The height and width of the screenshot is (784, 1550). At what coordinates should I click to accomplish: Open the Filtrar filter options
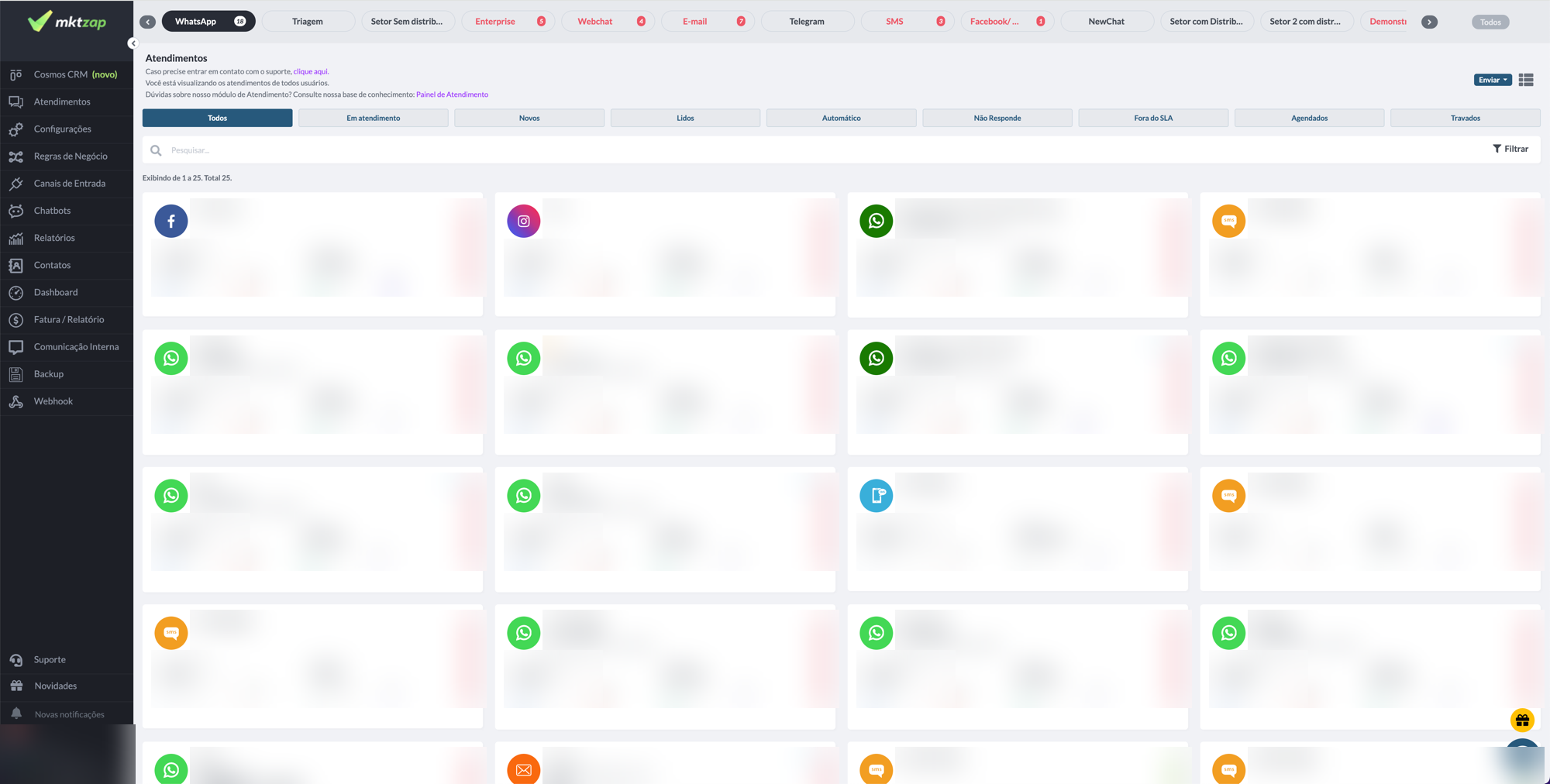[x=1510, y=149]
